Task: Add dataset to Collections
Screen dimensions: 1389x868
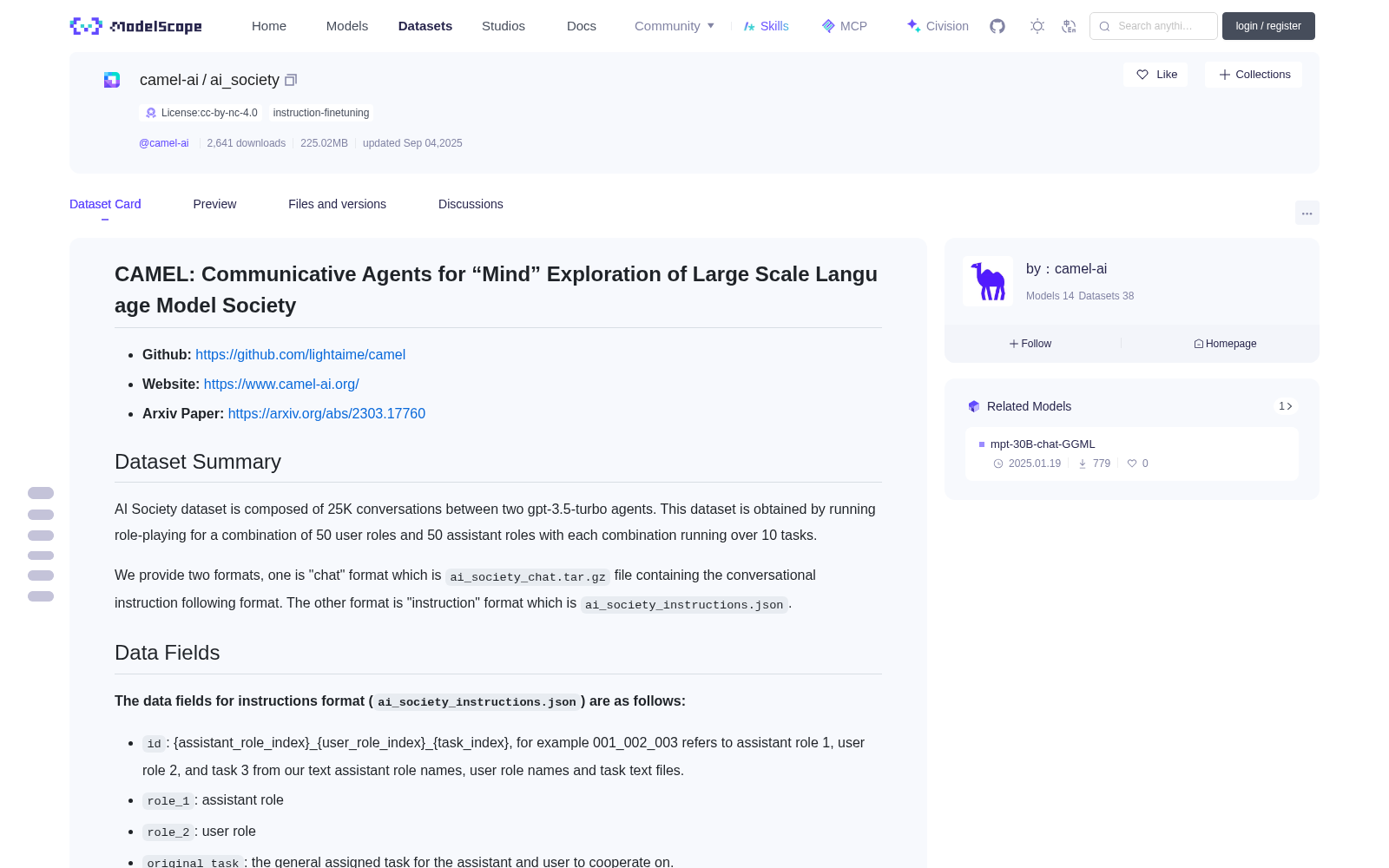Action: [x=1254, y=75]
